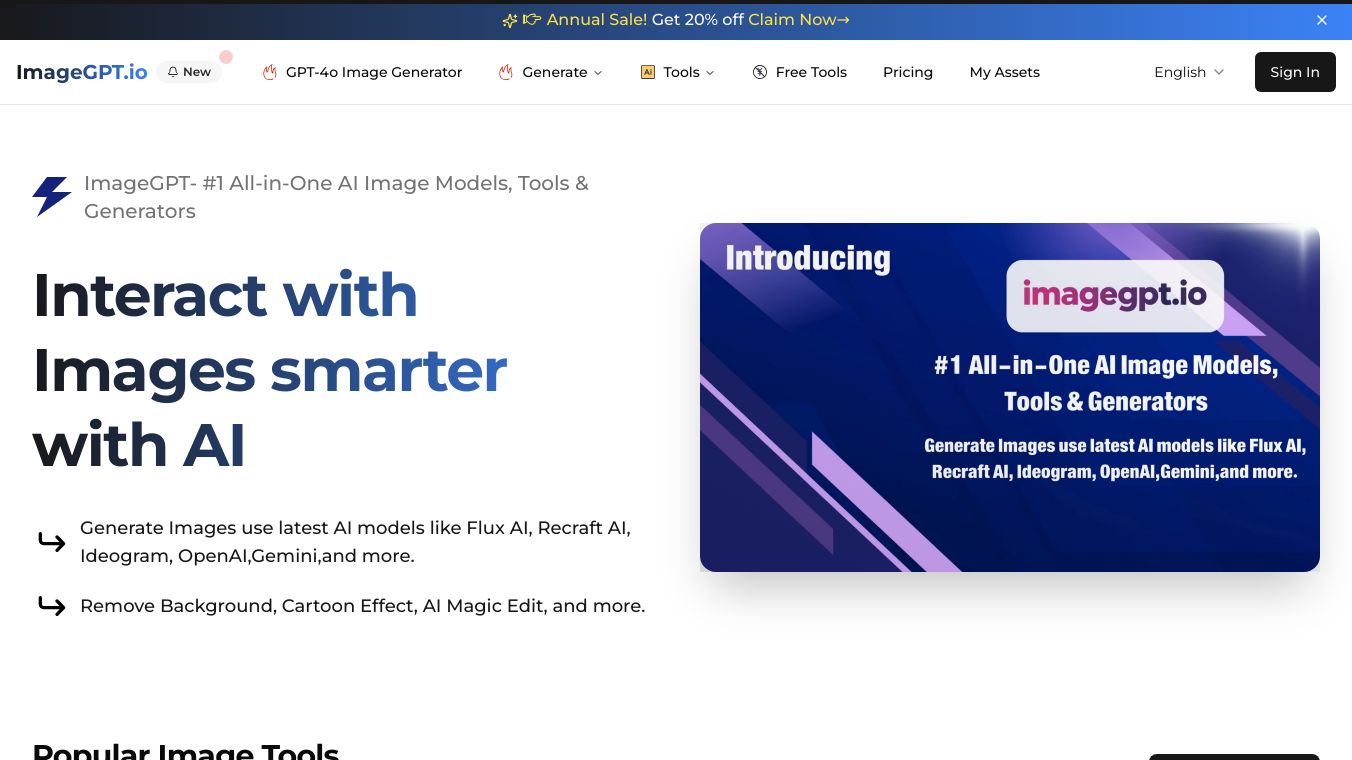
Task: Expand the Tools dropdown chevron
Action: [x=710, y=73]
